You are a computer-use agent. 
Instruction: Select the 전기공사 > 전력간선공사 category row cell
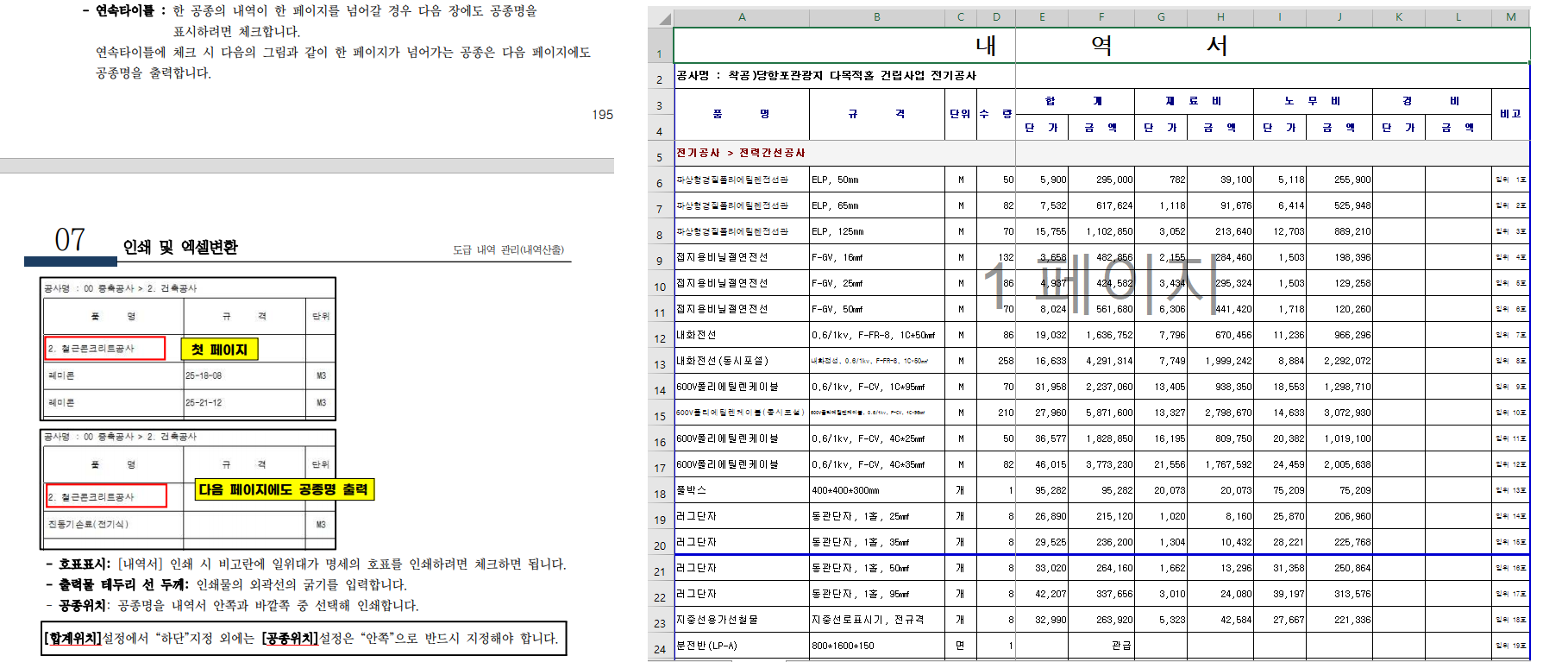[x=741, y=153]
